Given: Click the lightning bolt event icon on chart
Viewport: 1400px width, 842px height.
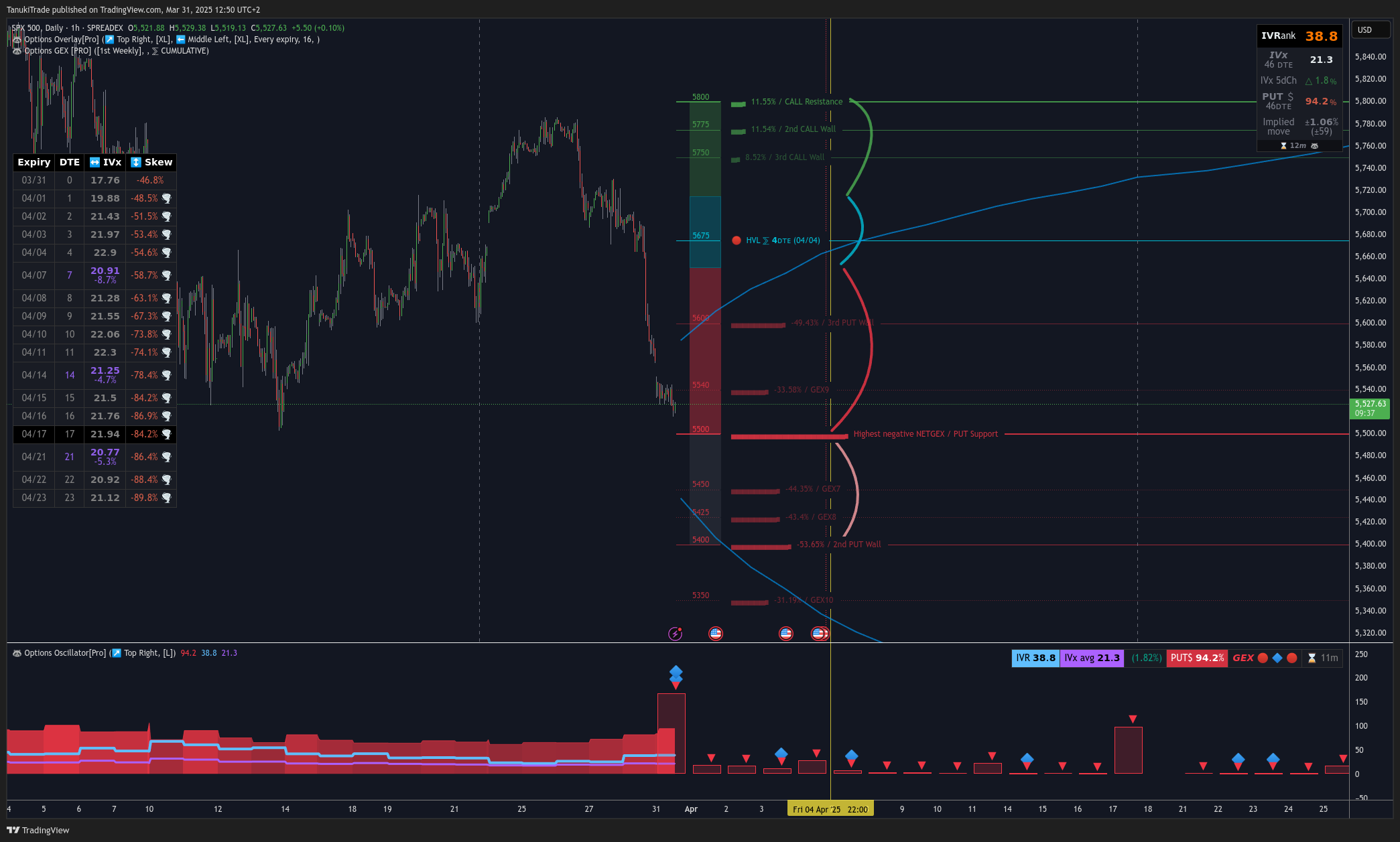Looking at the screenshot, I should [675, 634].
